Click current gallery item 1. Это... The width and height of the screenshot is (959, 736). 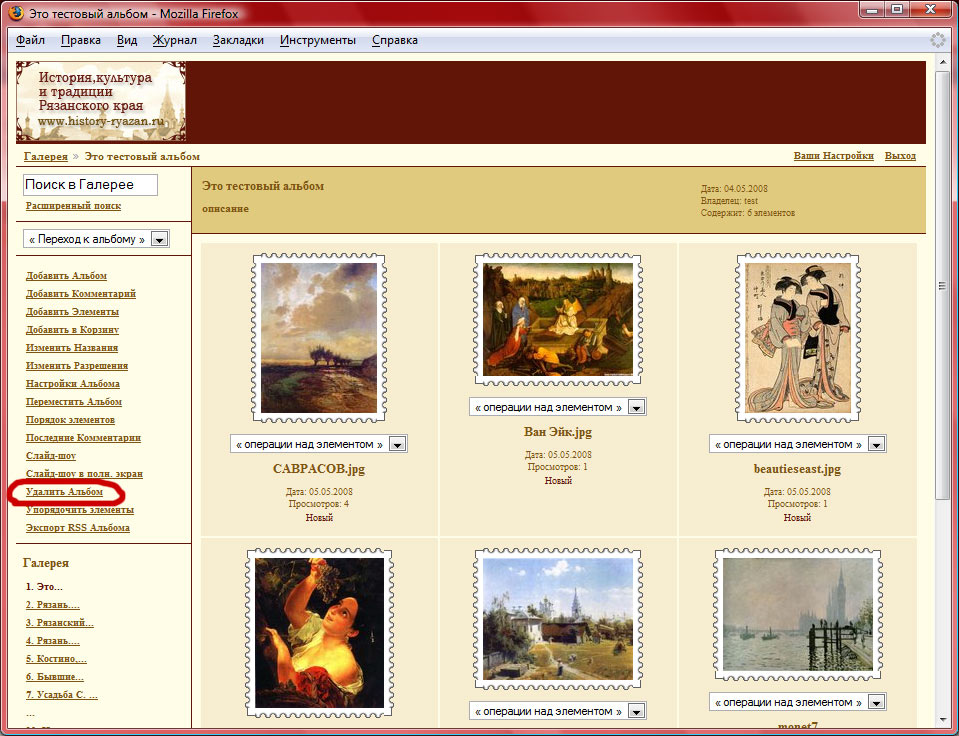coord(44,587)
